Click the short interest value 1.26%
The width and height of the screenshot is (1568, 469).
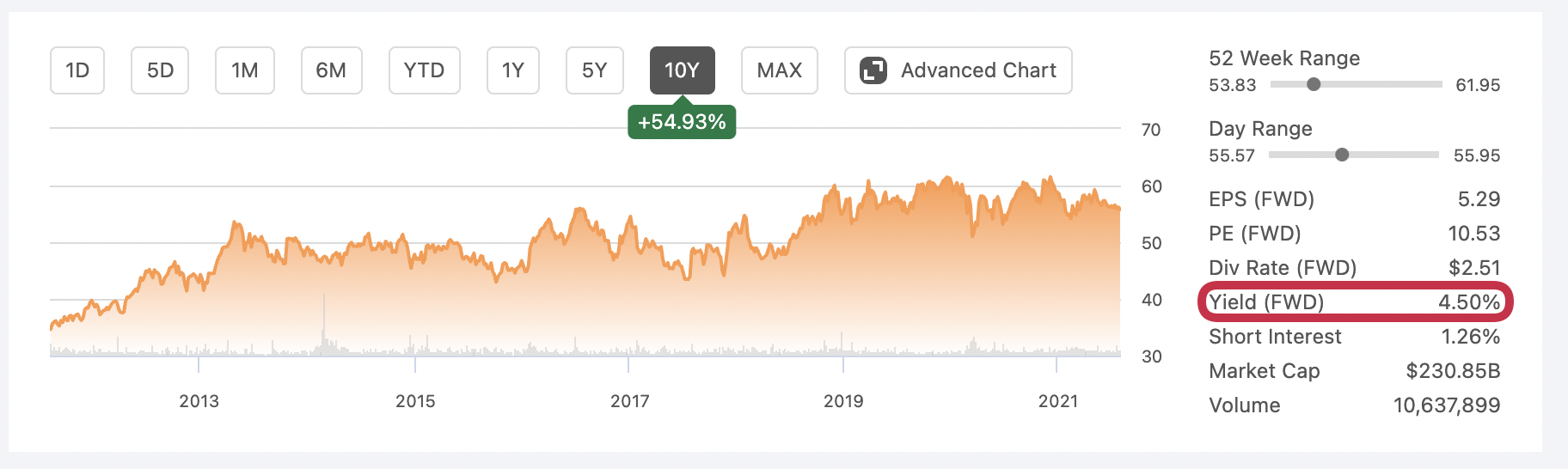click(1471, 337)
